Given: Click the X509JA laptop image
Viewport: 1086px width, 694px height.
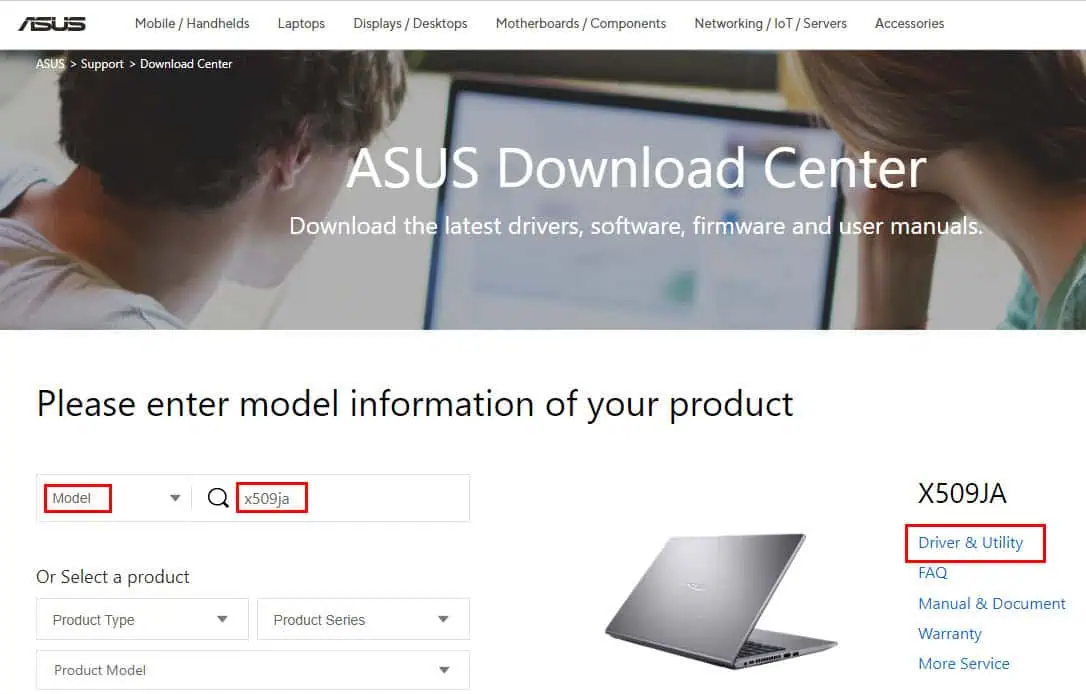Looking at the screenshot, I should coord(721,600).
